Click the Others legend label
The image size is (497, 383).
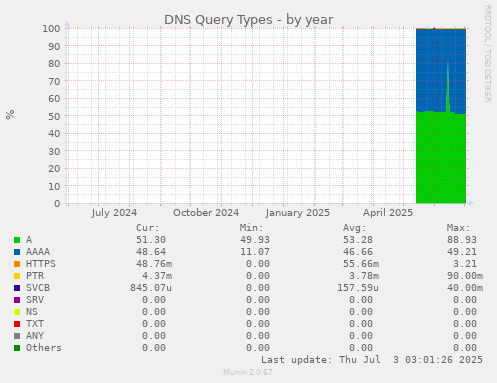44,348
